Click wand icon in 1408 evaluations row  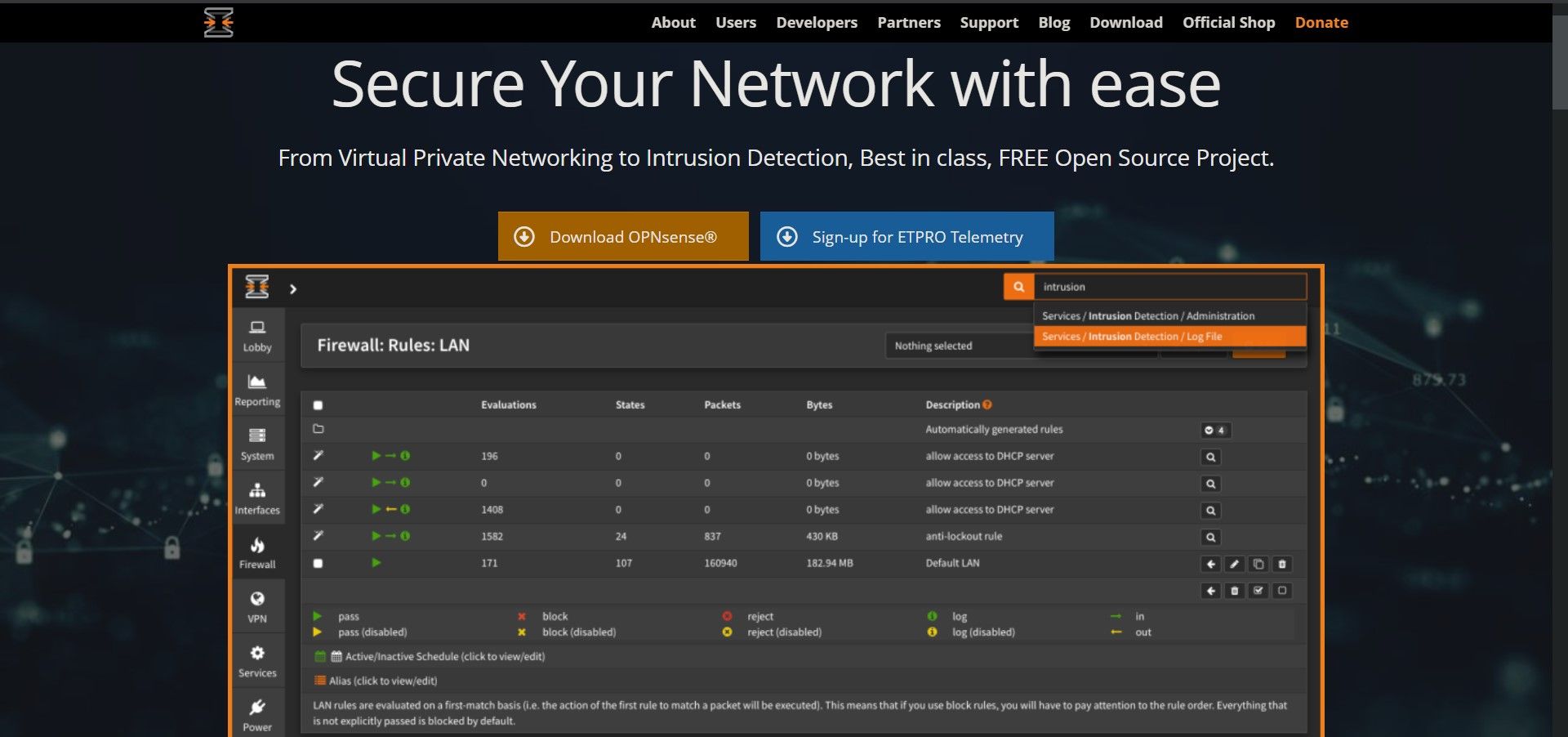(x=318, y=509)
